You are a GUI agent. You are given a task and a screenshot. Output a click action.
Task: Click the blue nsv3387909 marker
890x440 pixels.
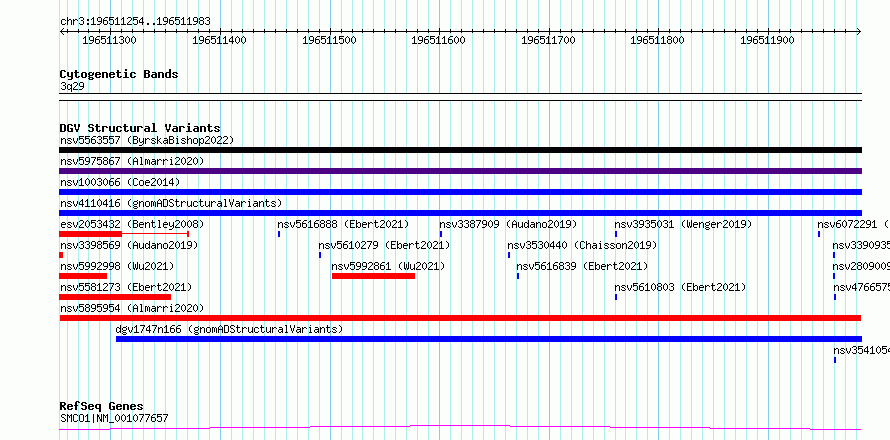(440, 234)
